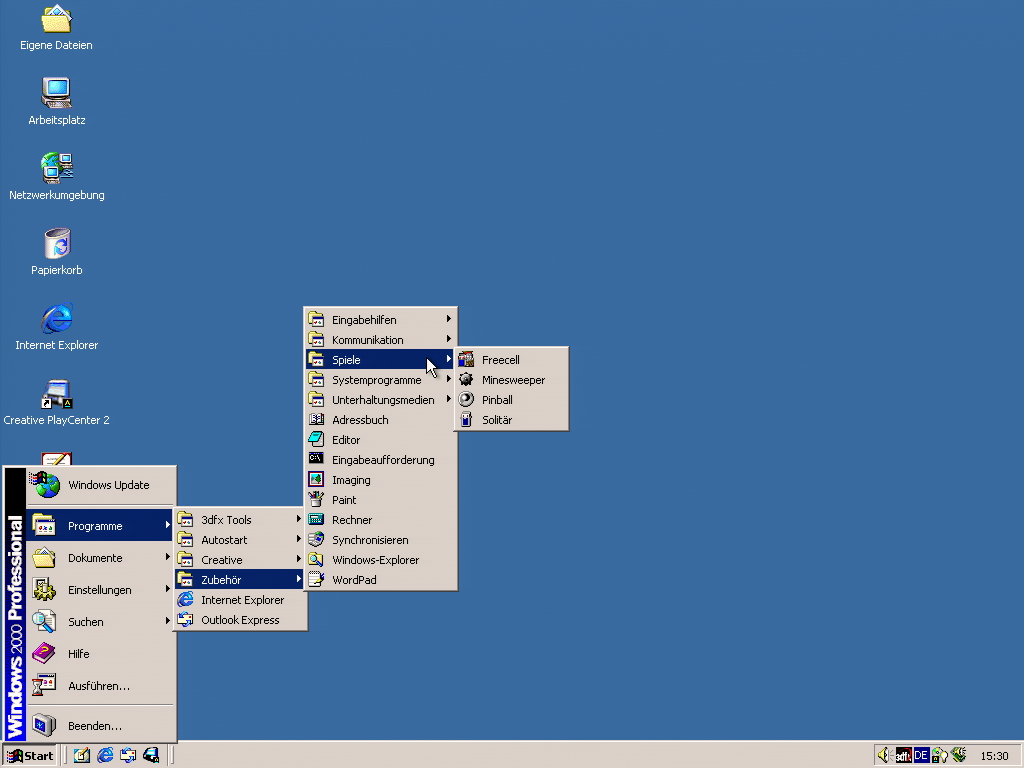Expand the Kommunikation submenu arrow
This screenshot has height=768, width=1024.
pyautogui.click(x=449, y=339)
